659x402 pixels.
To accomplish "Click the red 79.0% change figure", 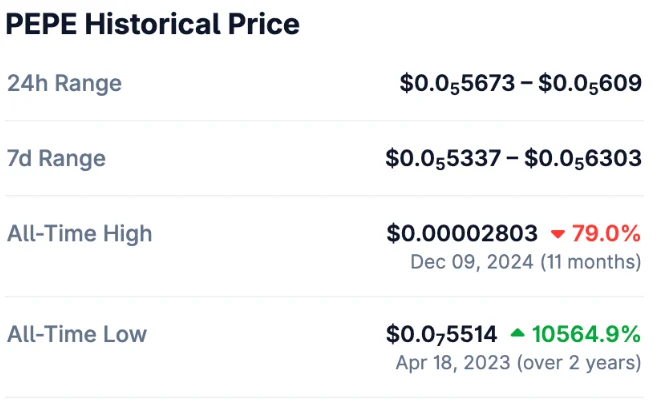I will (607, 234).
